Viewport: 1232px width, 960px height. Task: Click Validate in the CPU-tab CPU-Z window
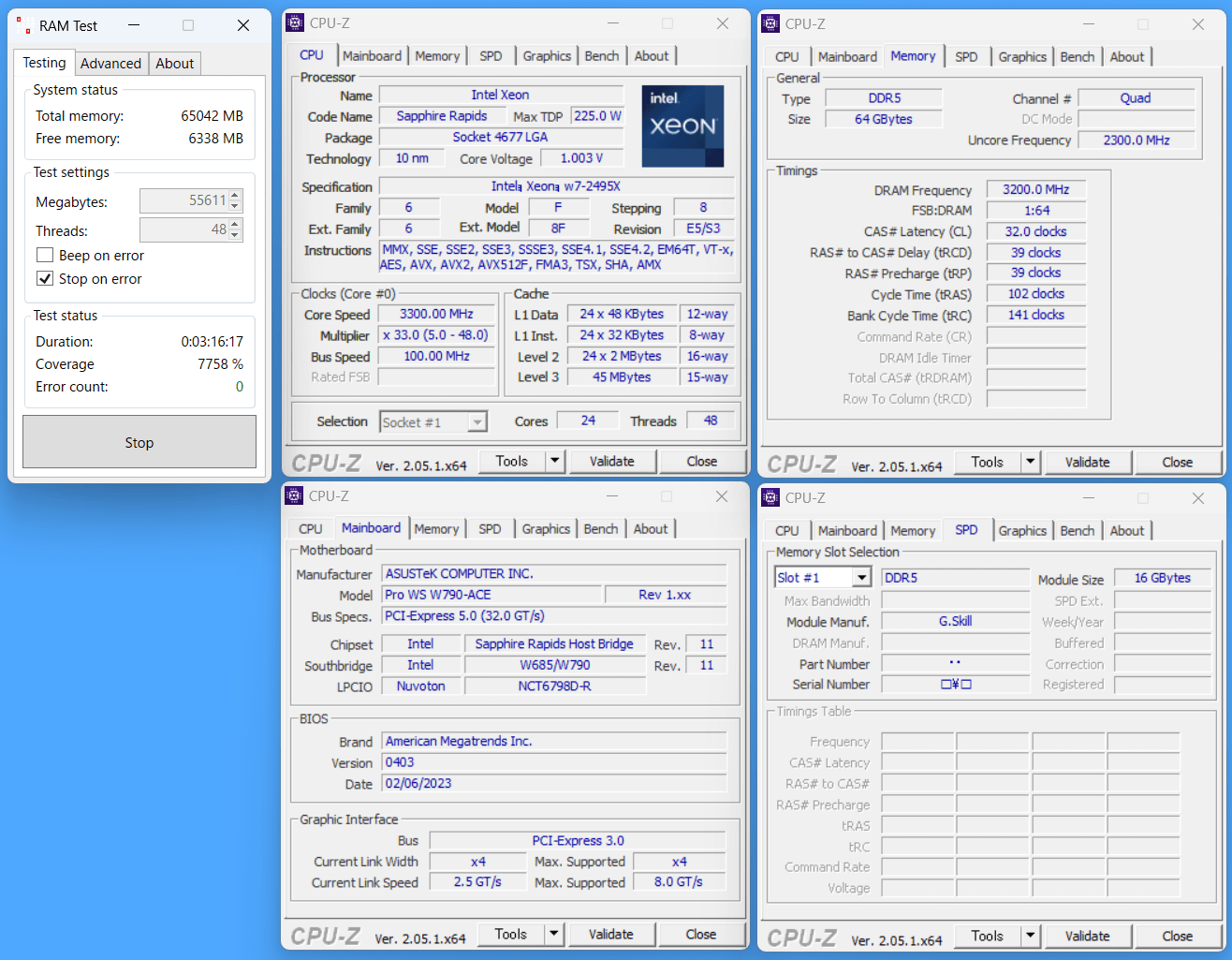(612, 461)
